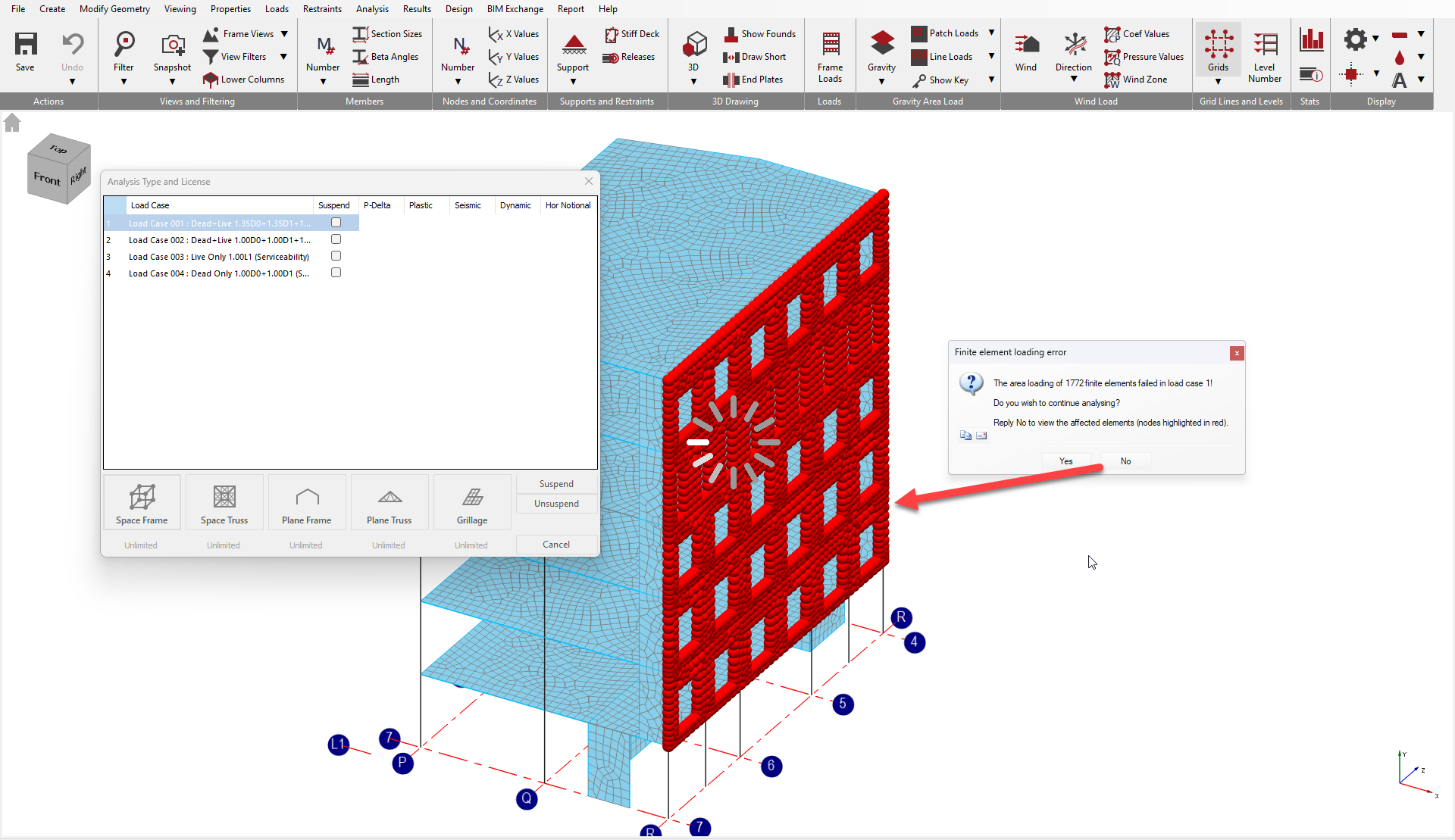Tick Suspend for Load Case 001

pos(336,223)
